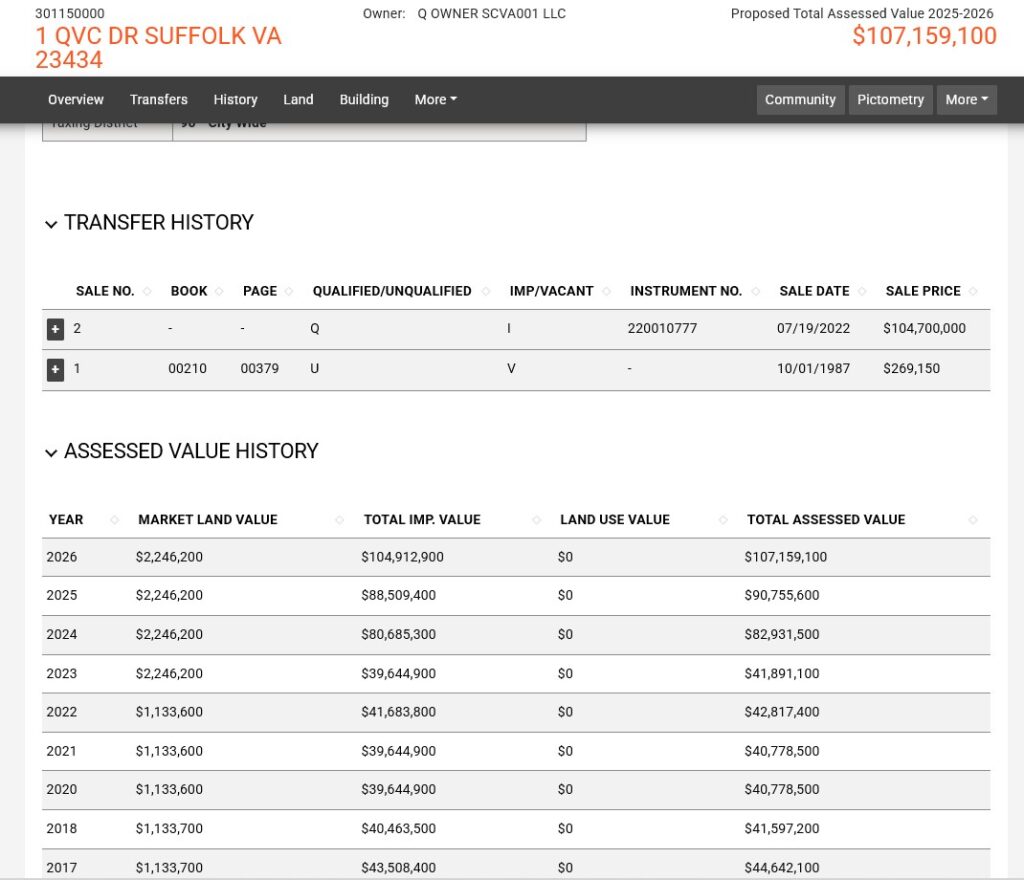Click total assessed value $41,597,200

(x=782, y=828)
